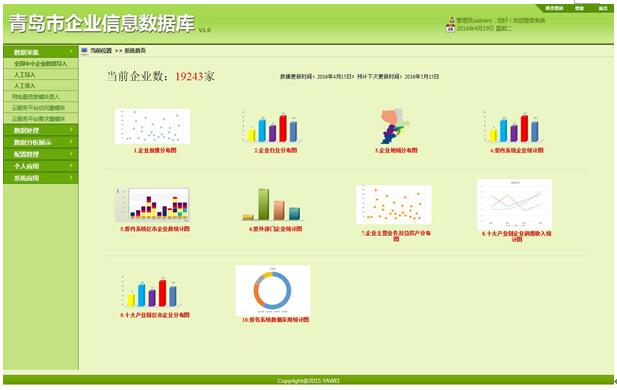Screen dimensions: 617x390
Task: Click the red 19243 enterprise count
Action: [189, 76]
